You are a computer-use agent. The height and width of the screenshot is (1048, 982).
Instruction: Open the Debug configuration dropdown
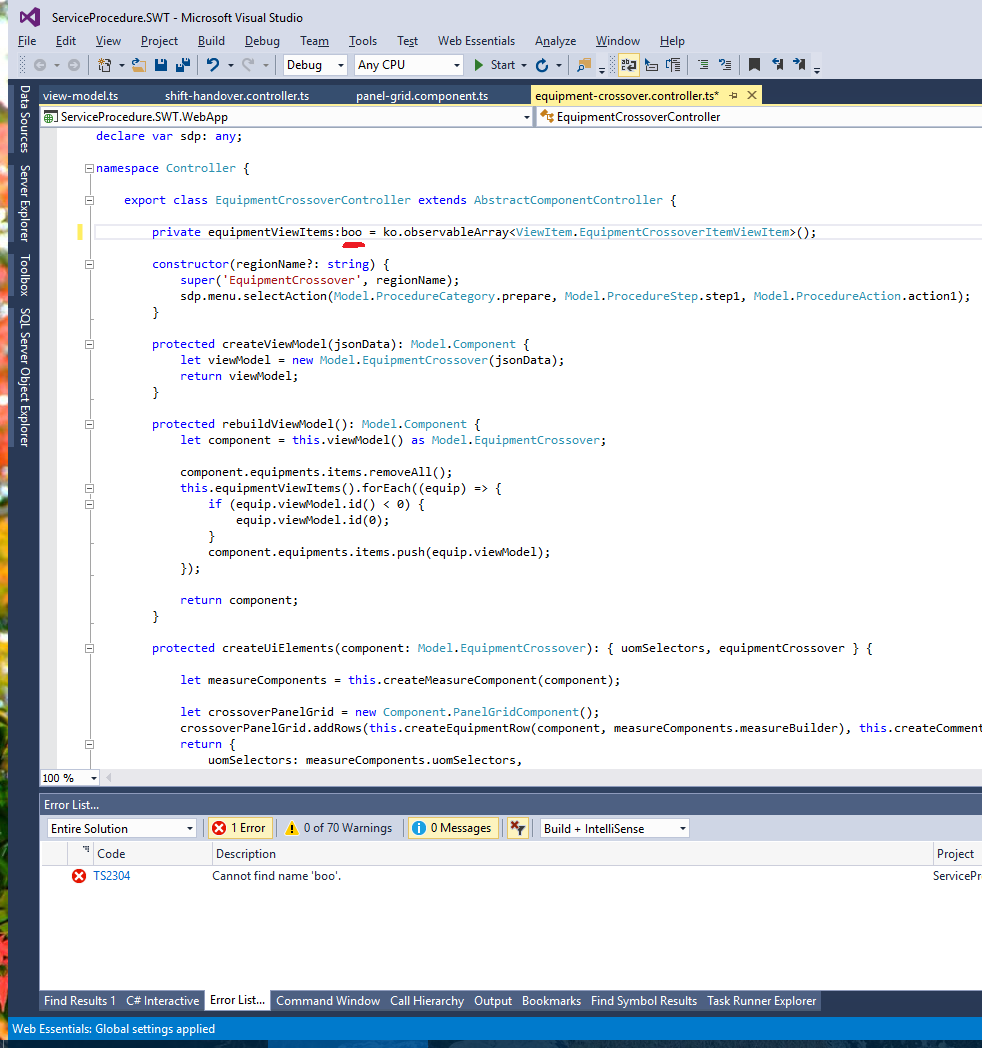(x=315, y=65)
